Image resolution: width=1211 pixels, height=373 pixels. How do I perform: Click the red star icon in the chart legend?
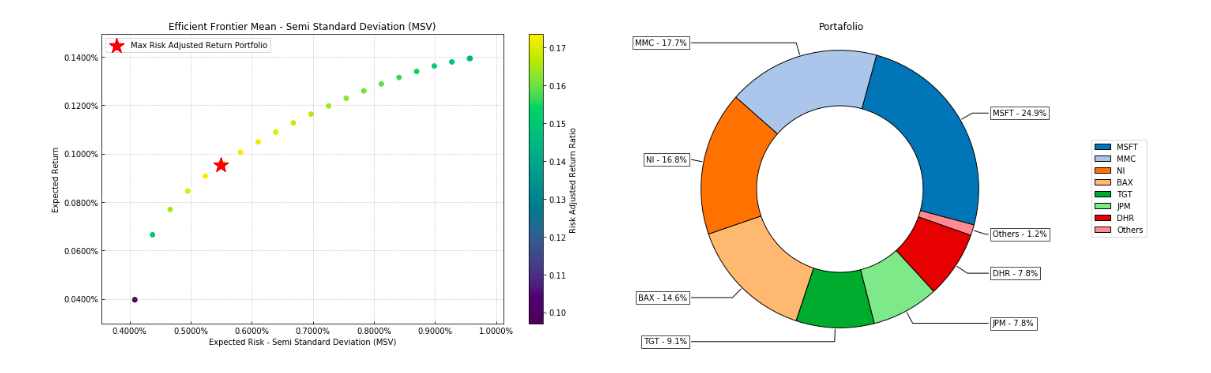point(116,46)
